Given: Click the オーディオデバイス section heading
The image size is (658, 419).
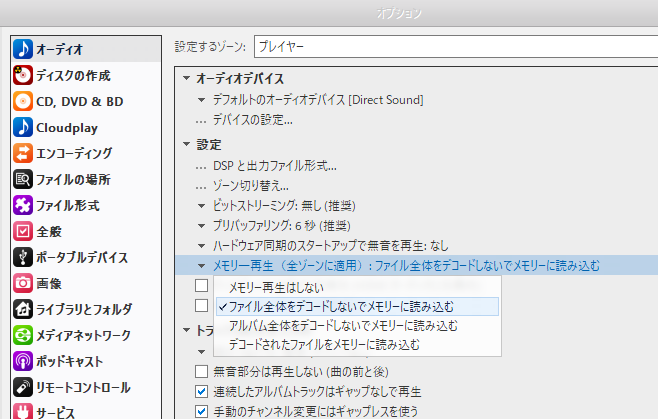Looking at the screenshot, I should (240, 79).
